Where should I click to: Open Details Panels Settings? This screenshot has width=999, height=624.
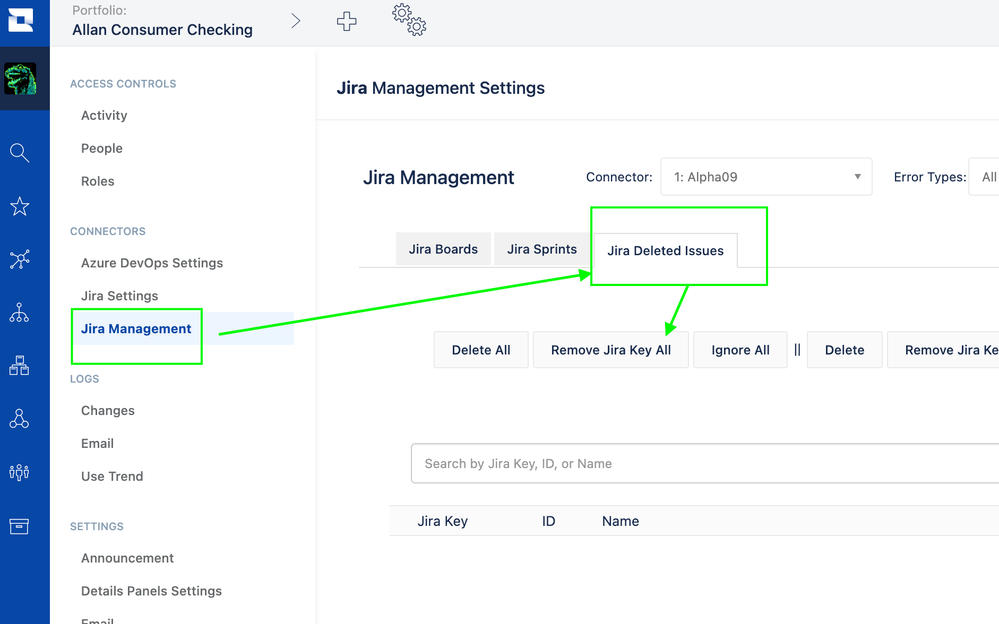coord(151,591)
